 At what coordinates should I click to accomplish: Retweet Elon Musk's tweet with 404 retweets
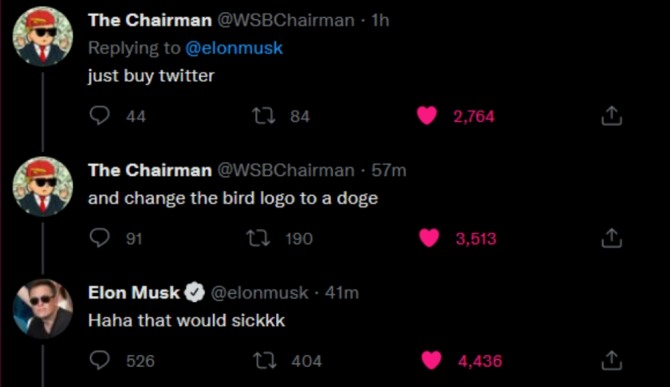tap(265, 361)
